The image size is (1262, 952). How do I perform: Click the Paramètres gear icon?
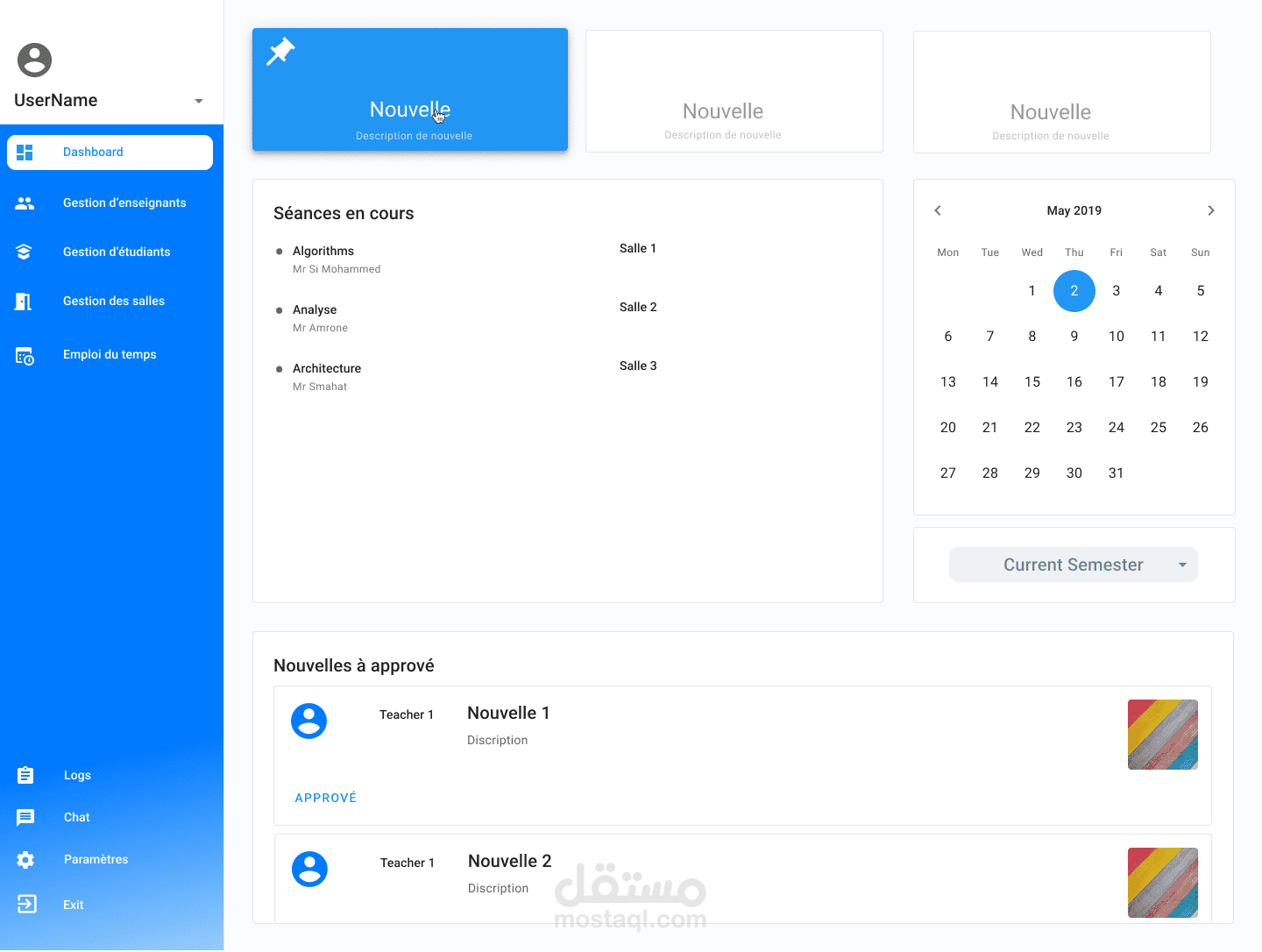click(25, 860)
